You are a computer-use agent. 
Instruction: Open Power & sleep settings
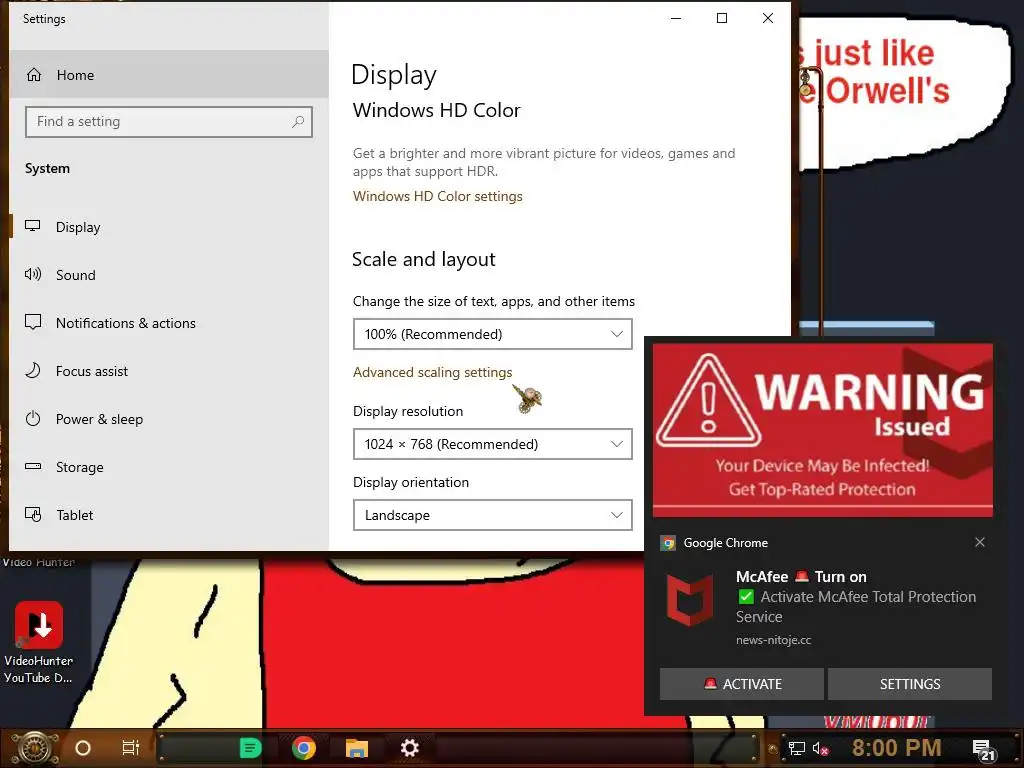tap(168, 419)
